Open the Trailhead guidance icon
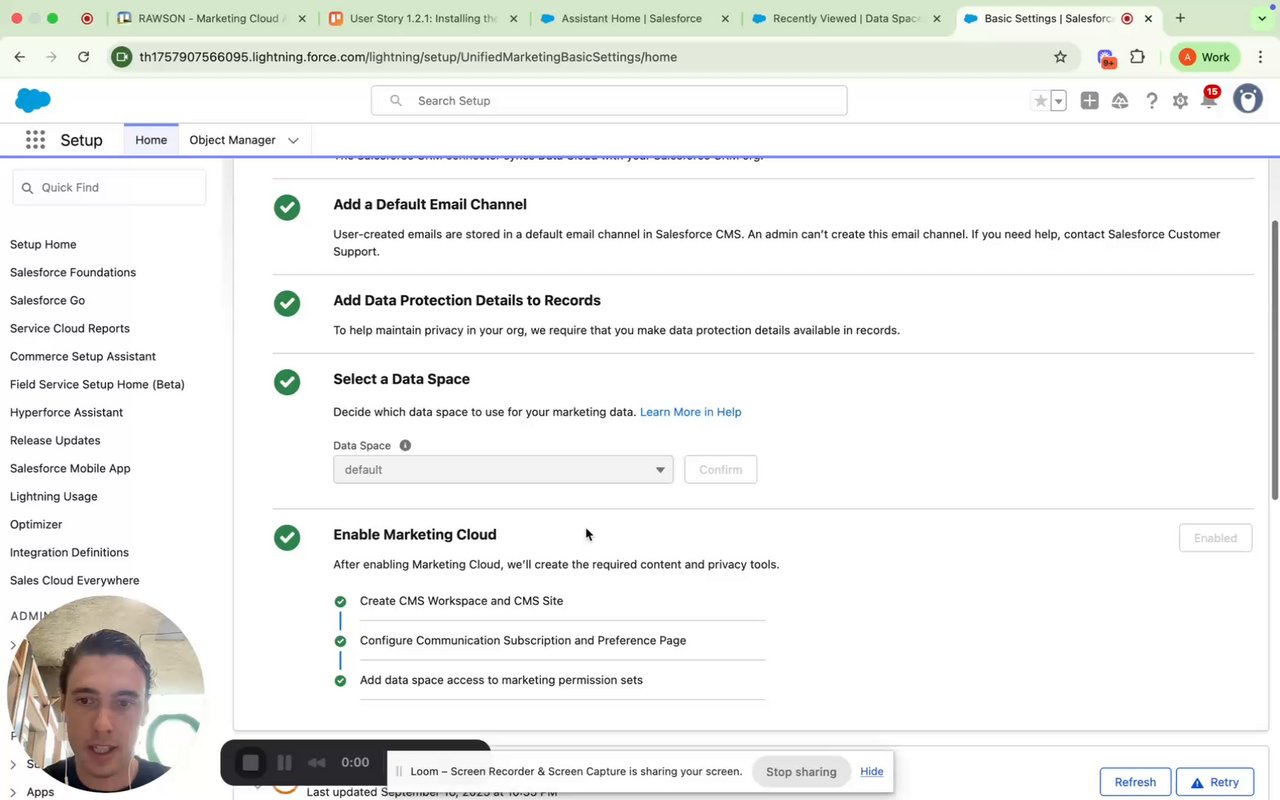The image size is (1280, 800). point(1120,101)
